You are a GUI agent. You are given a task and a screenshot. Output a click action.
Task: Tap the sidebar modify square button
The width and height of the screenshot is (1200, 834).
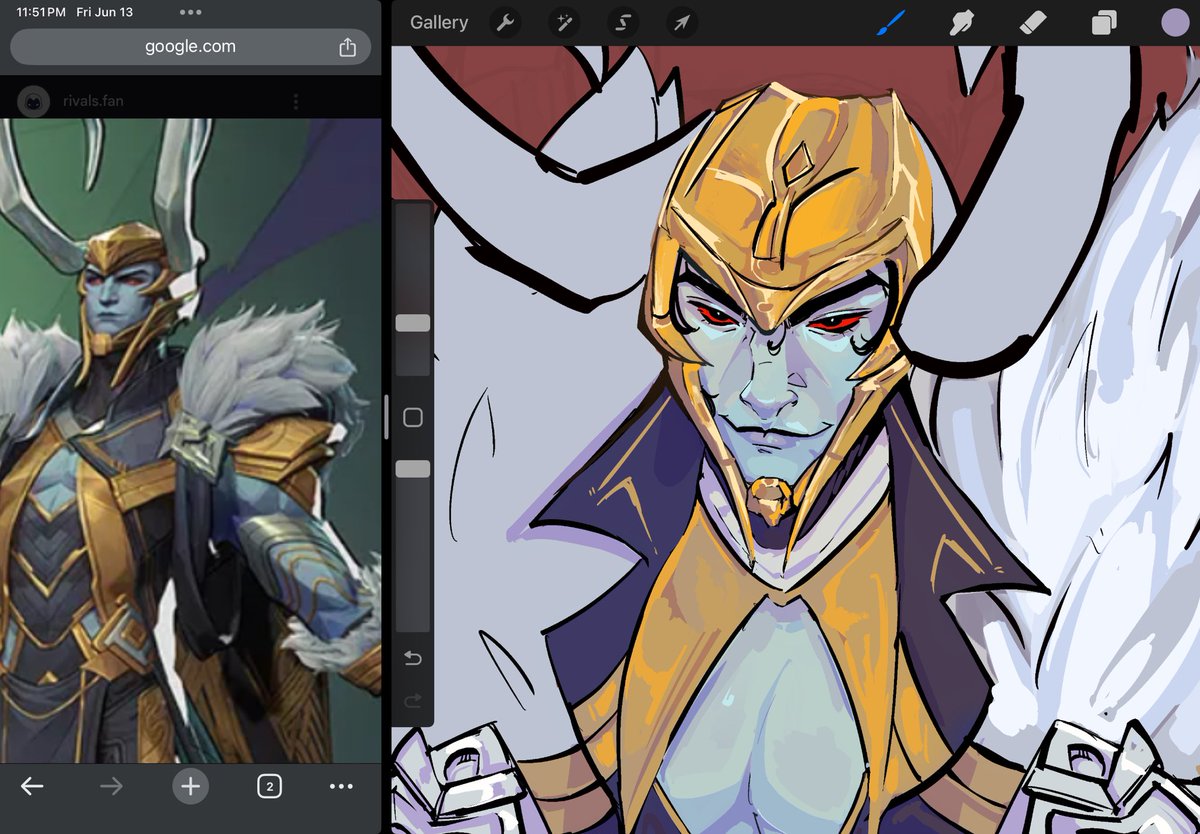(413, 418)
